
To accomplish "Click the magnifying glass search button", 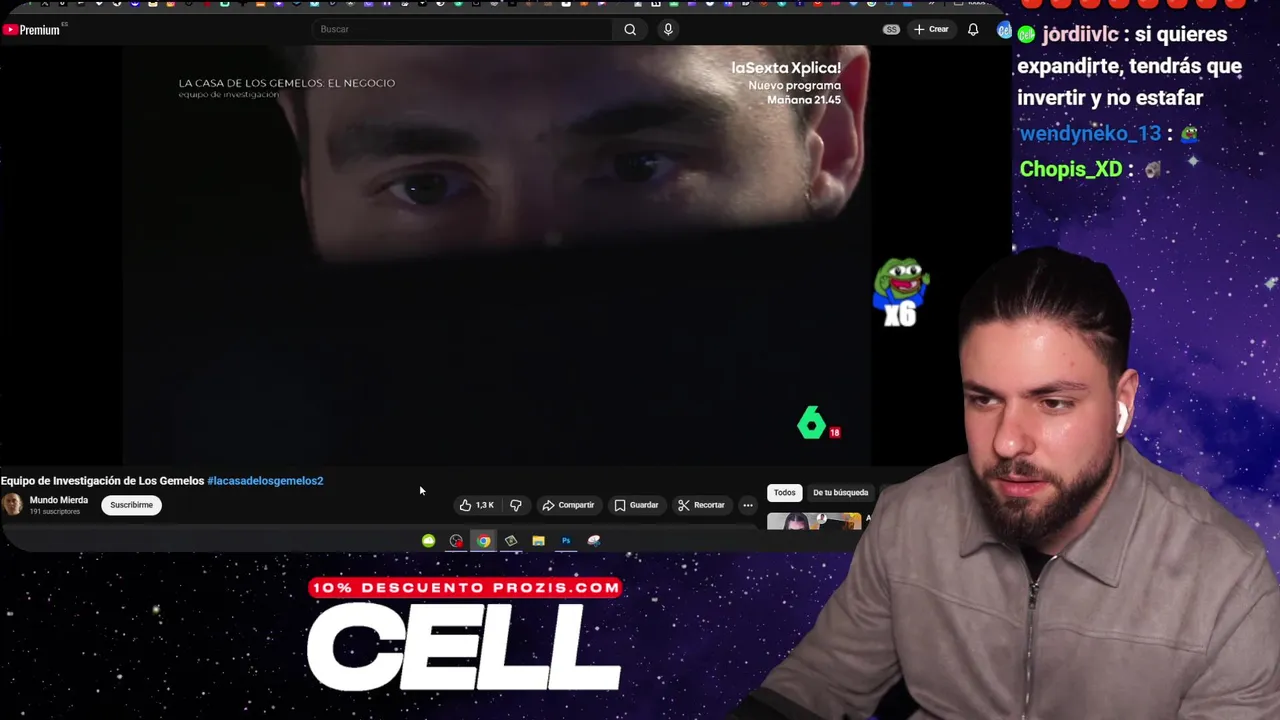I will click(630, 29).
